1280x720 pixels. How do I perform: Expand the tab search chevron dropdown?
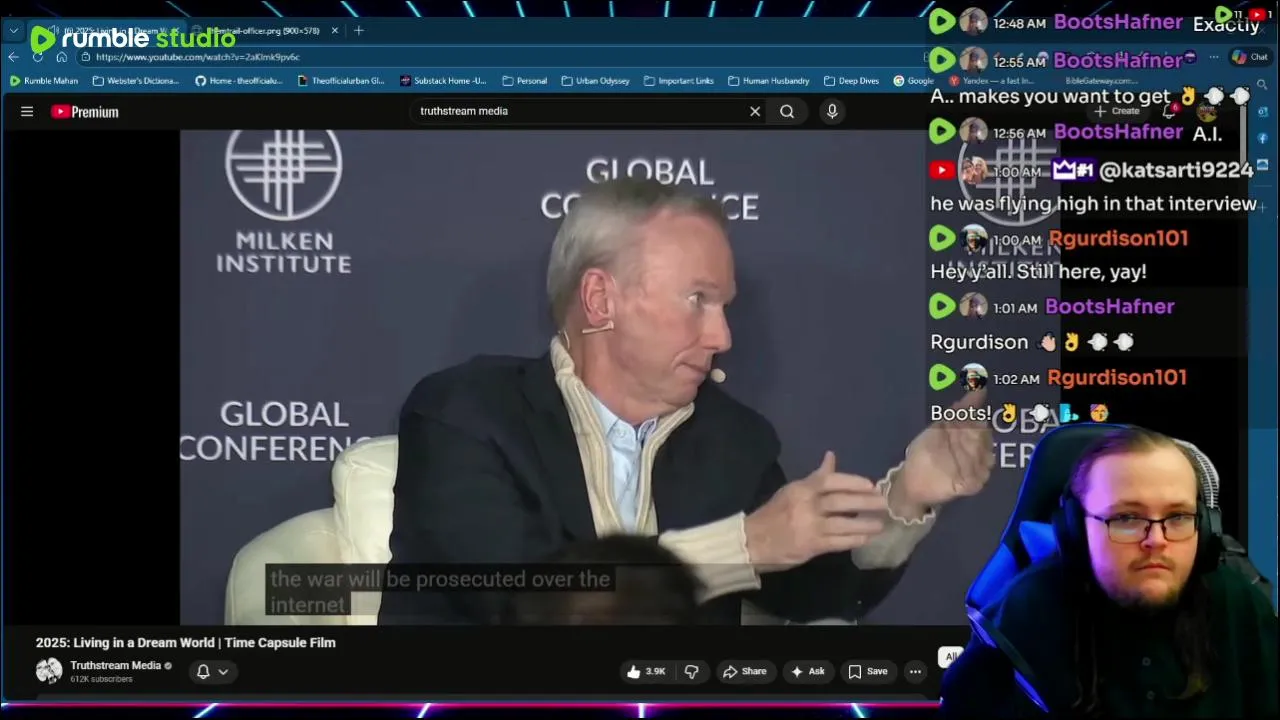[x=14, y=30]
